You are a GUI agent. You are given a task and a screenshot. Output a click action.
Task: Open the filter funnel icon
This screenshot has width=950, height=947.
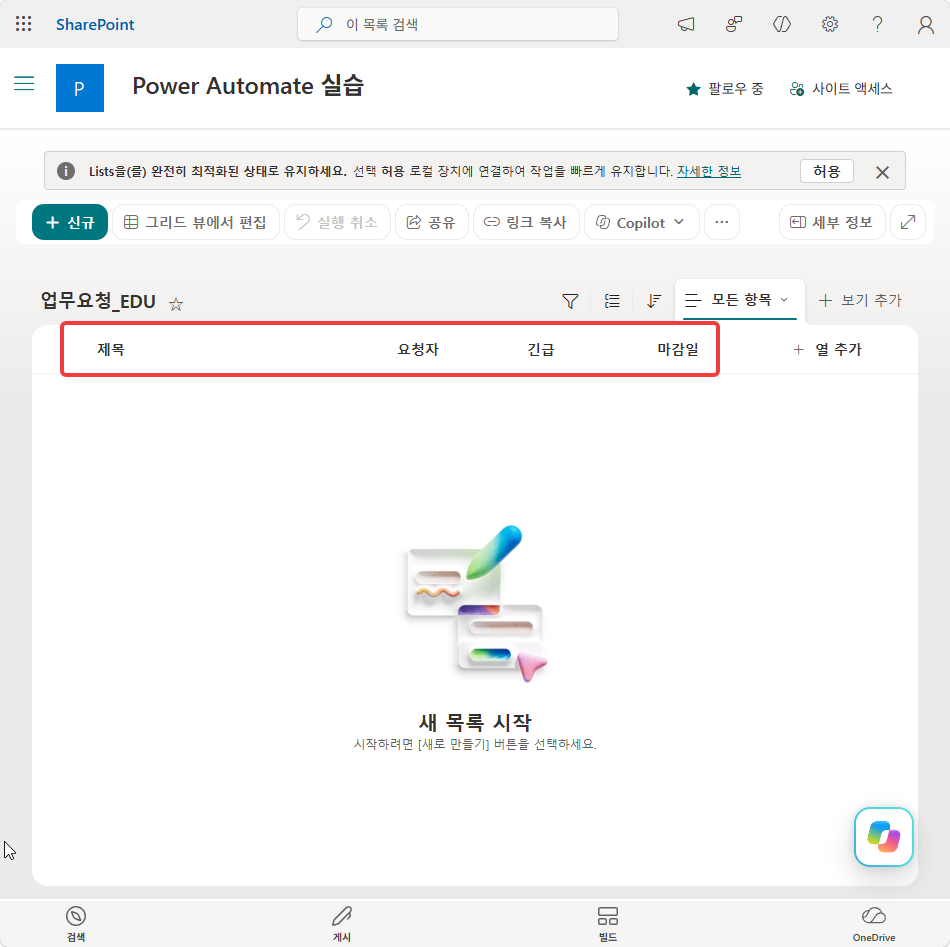pyautogui.click(x=570, y=301)
